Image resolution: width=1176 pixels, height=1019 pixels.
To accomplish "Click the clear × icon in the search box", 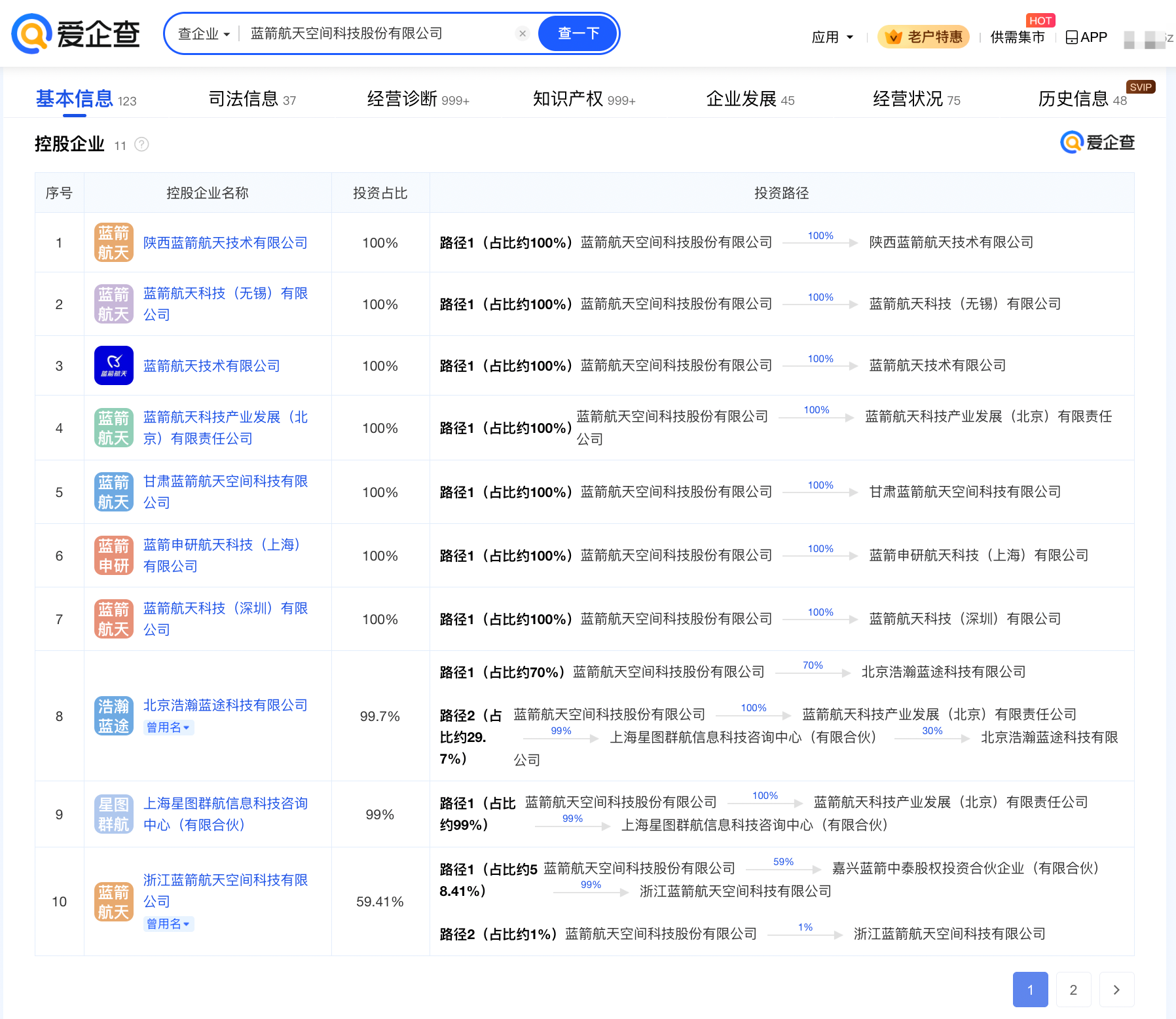I will [x=522, y=33].
